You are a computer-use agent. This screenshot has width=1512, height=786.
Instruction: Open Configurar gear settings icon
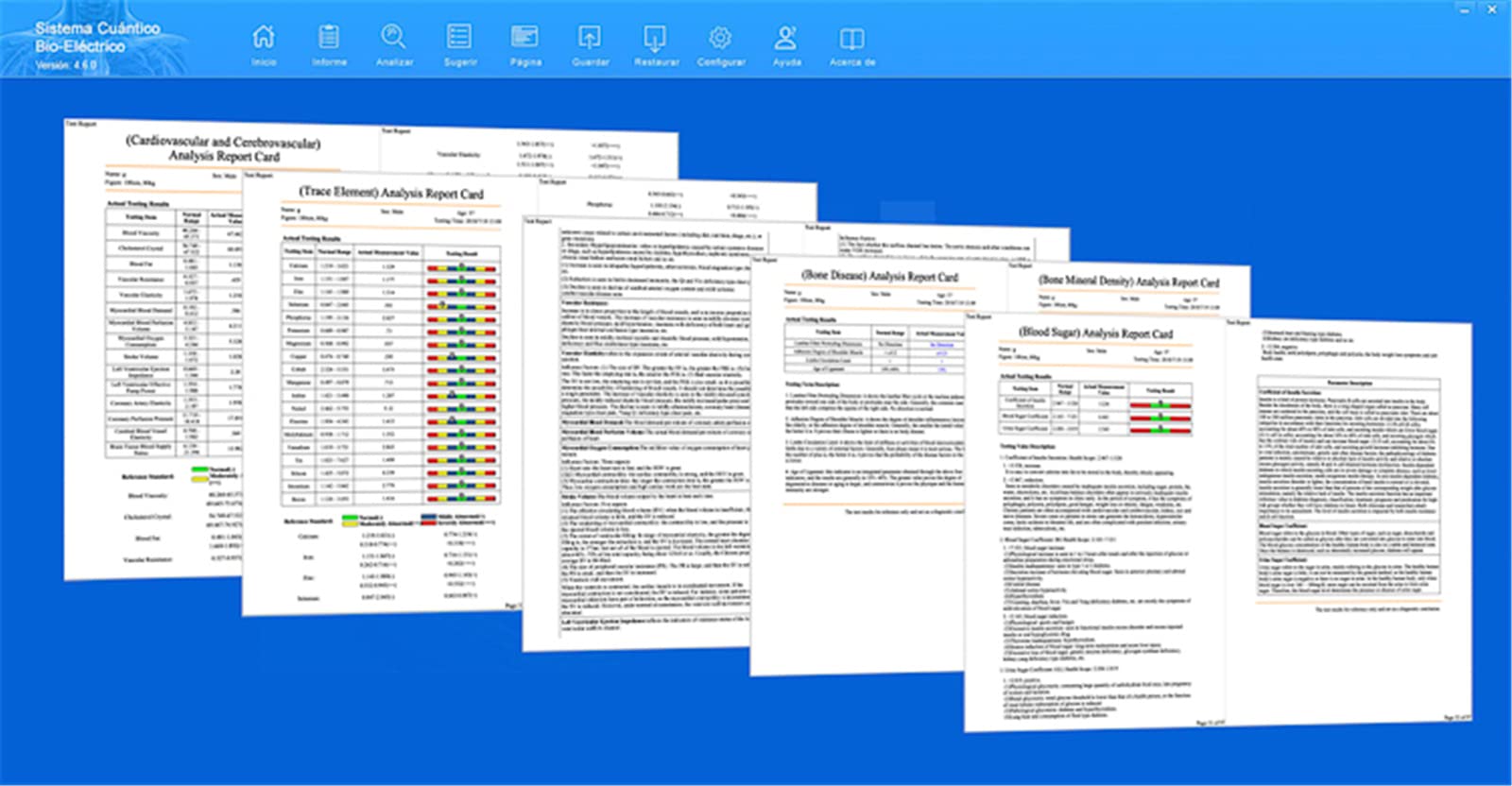(x=721, y=44)
